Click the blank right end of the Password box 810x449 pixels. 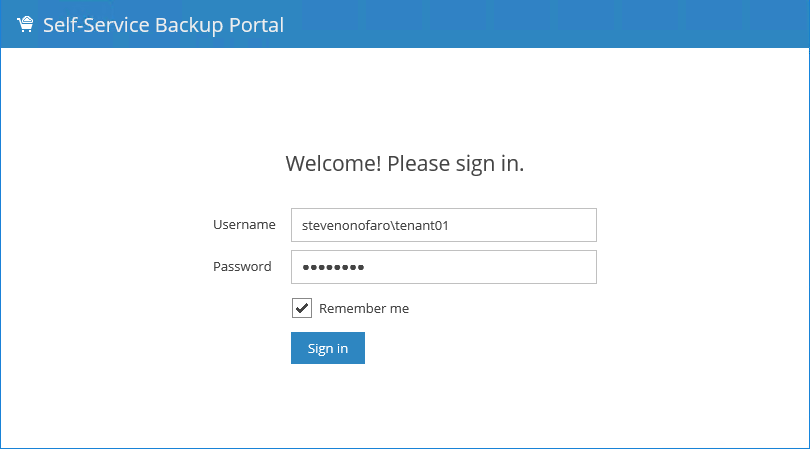540,267
